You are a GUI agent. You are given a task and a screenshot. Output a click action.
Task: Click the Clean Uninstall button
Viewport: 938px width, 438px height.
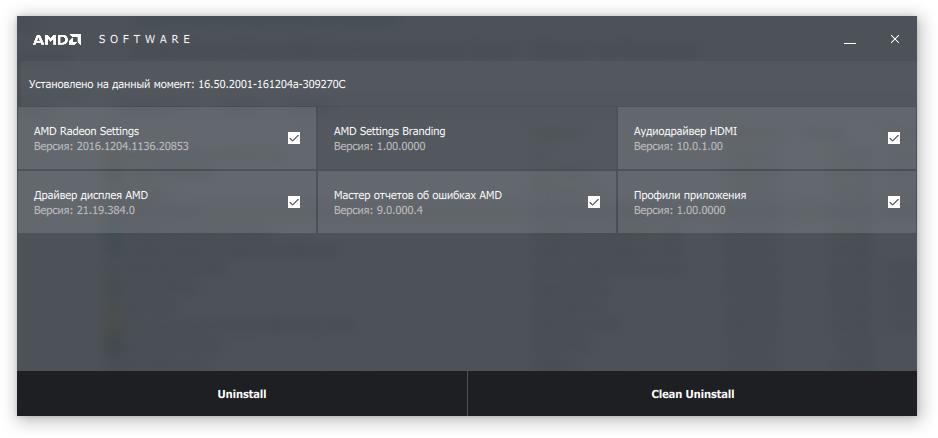(x=693, y=394)
